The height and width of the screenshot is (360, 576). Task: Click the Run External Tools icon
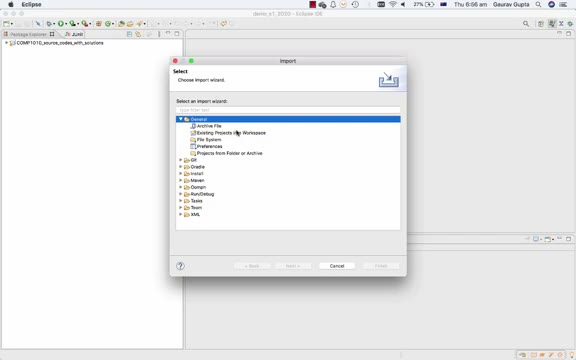85,24
